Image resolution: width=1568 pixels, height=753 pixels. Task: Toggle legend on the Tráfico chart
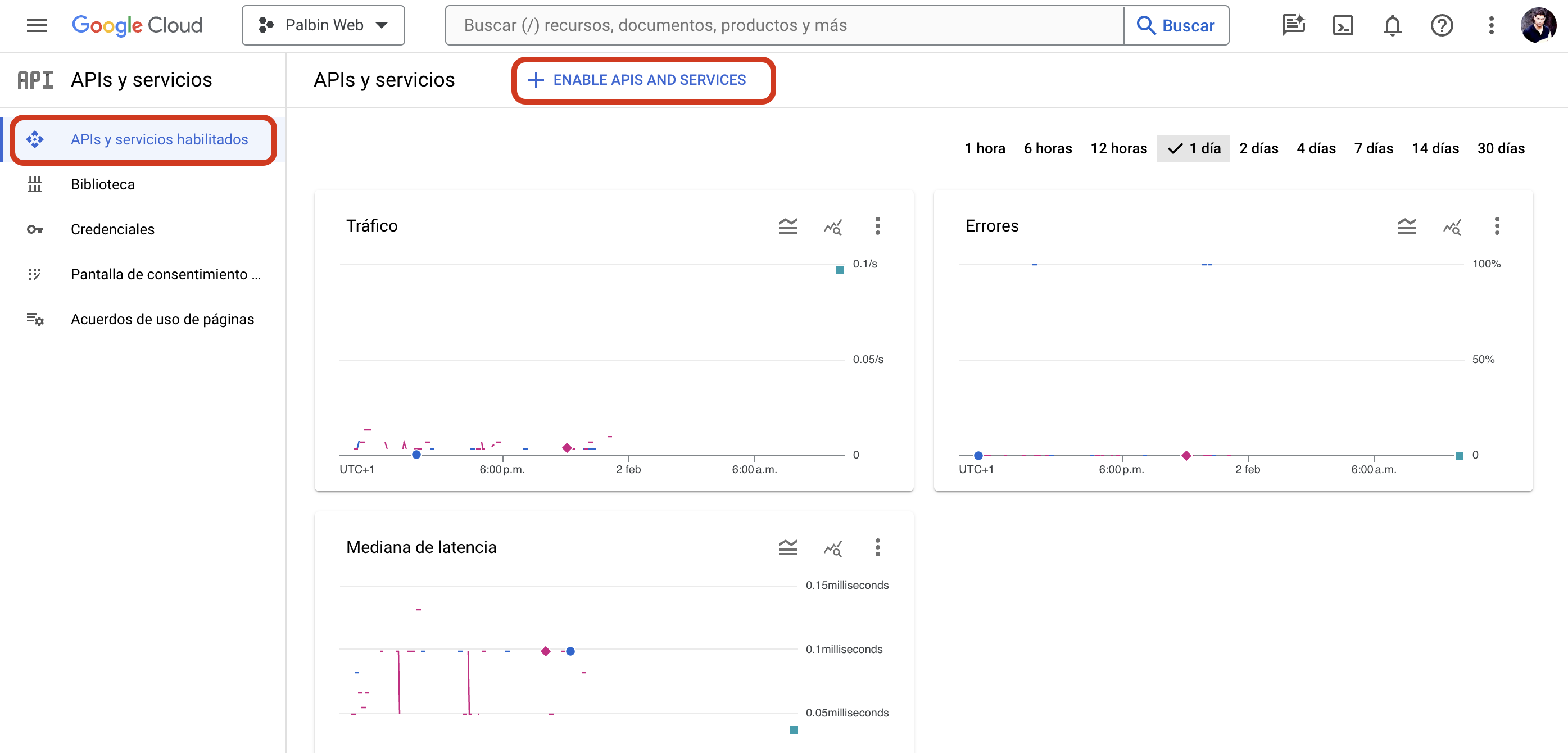tap(787, 226)
